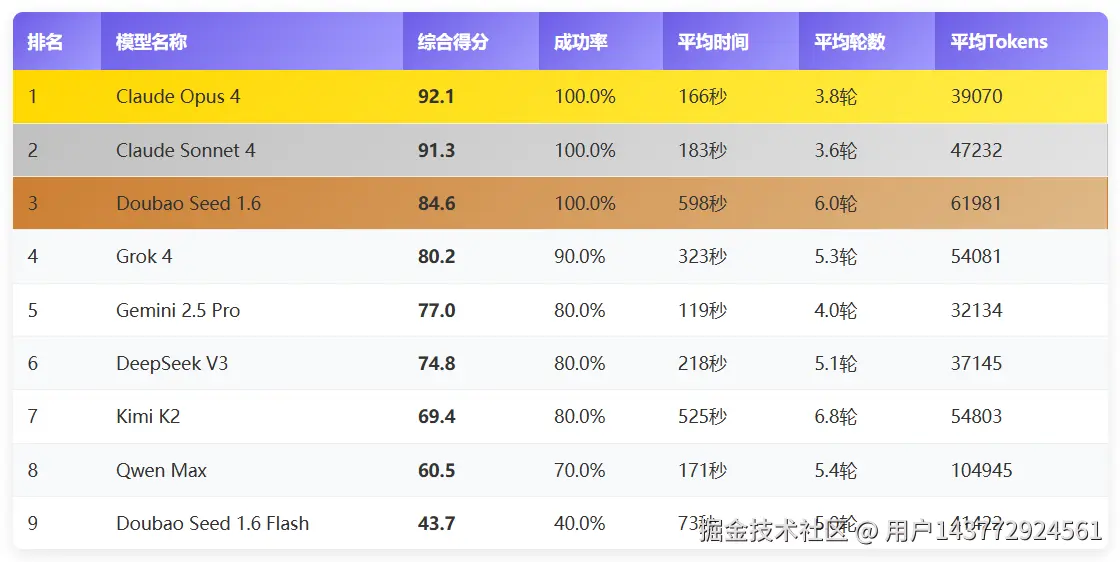This screenshot has height=562, width=1120.
Task: Click the 6.8轮 average rounds value
Action: pos(836,416)
